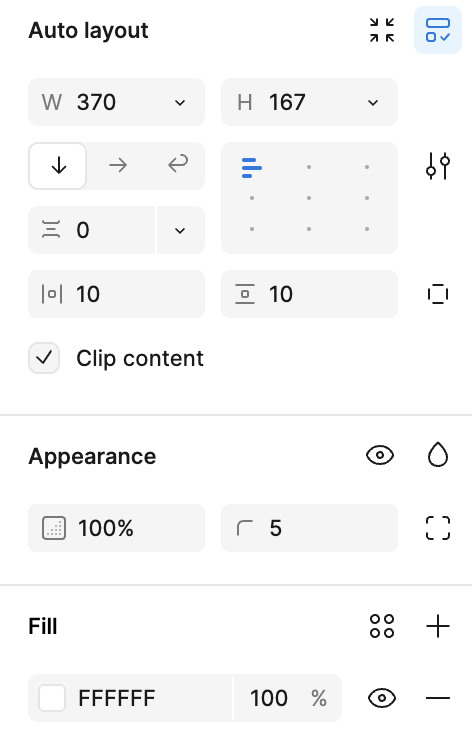Click the corner radius field showing 5

pyautogui.click(x=309, y=528)
